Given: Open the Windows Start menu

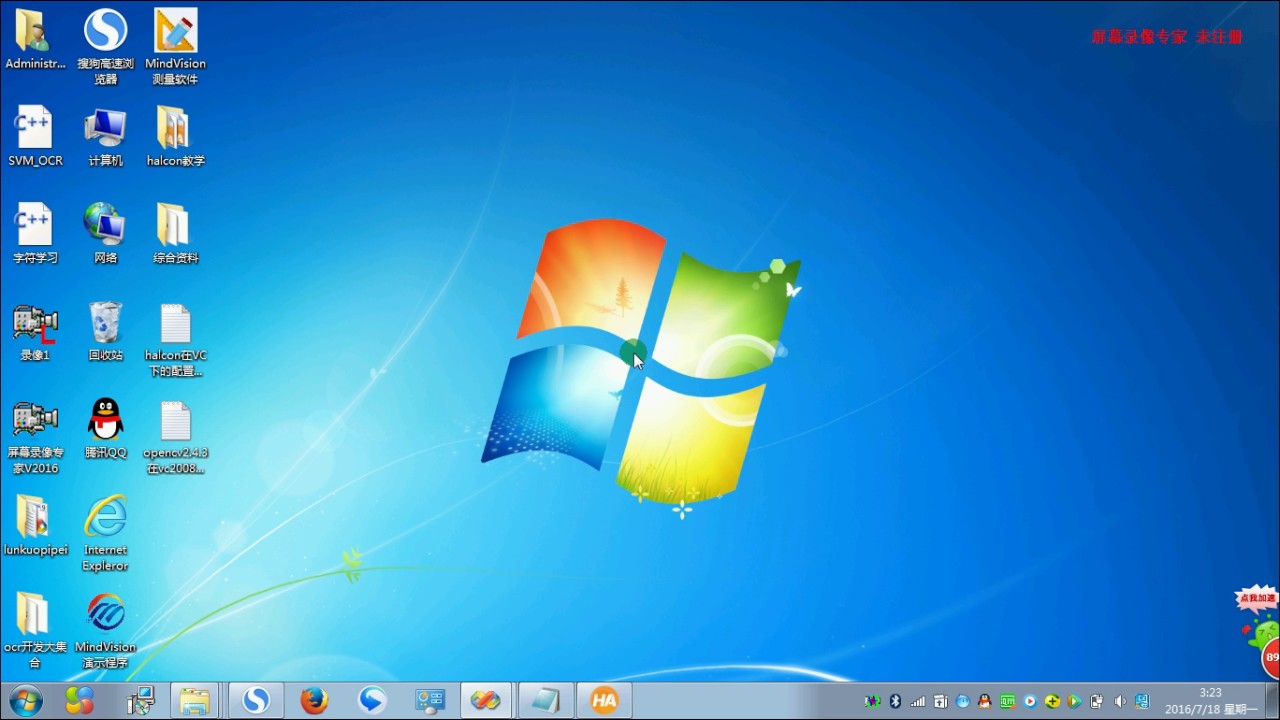Looking at the screenshot, I should 26,700.
